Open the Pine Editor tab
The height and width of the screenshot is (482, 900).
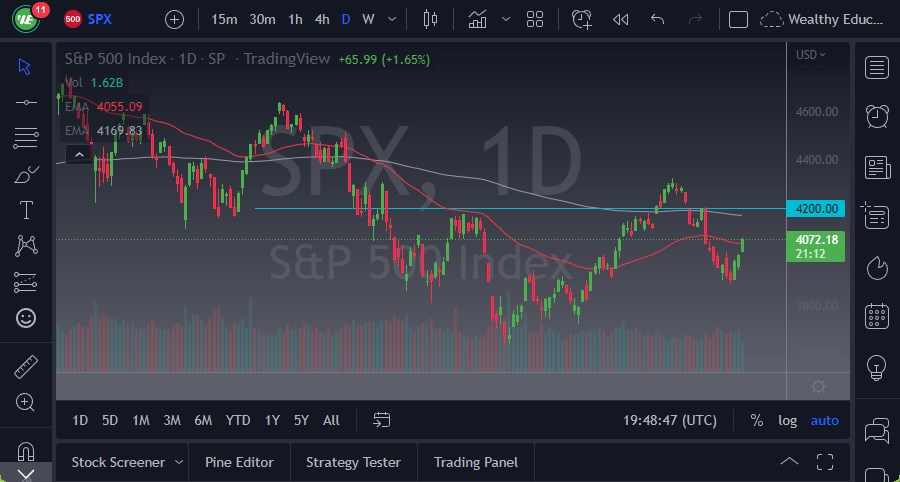(239, 462)
